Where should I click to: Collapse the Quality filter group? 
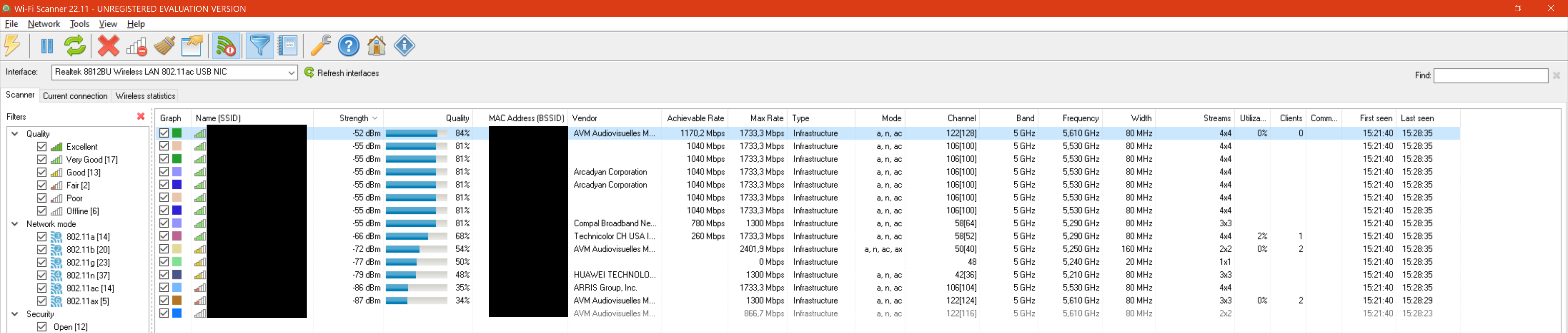[x=15, y=134]
